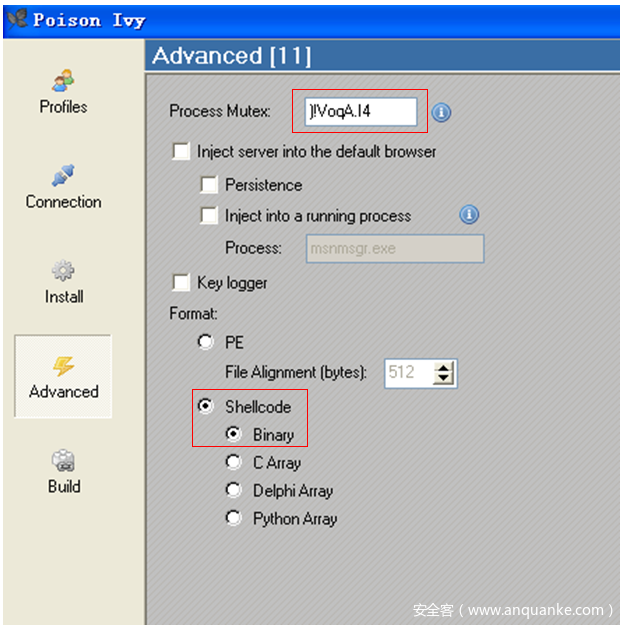Select Binary shellcode output
This screenshot has width=629, height=629.
234,435
